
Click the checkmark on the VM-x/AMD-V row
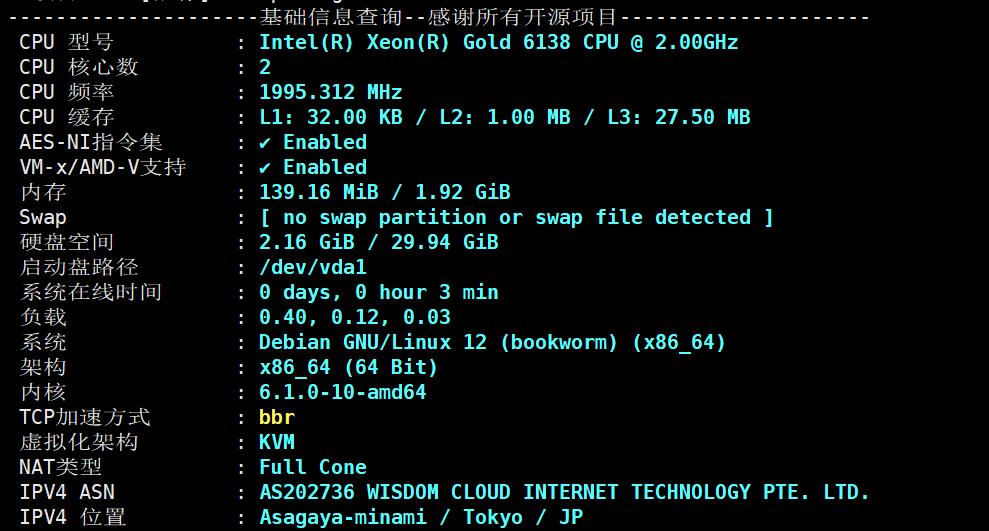click(265, 167)
